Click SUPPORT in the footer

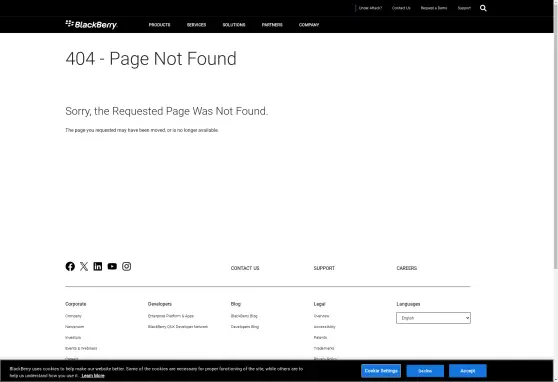324,268
